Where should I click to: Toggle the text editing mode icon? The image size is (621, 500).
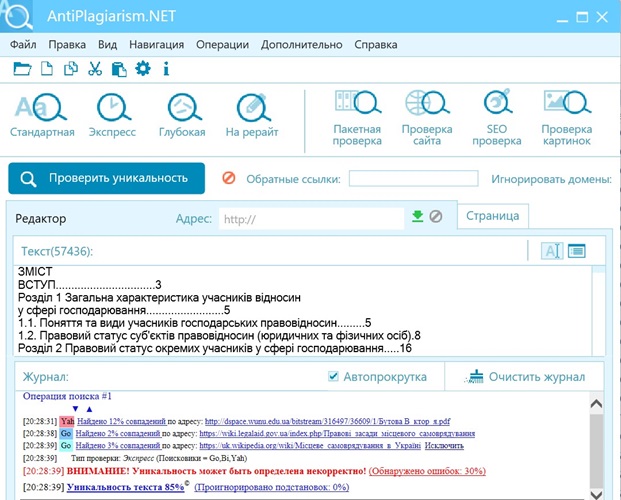[552, 251]
